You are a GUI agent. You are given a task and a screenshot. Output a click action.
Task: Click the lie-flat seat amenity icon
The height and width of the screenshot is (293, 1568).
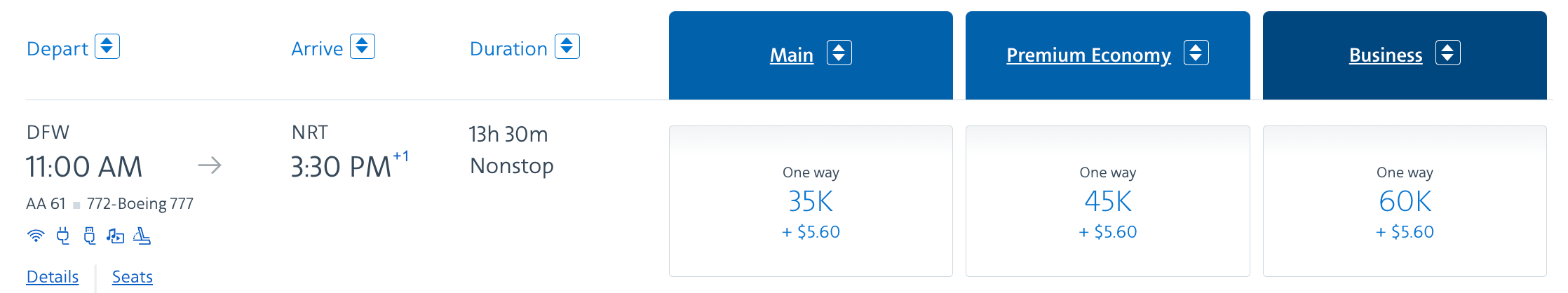[x=142, y=236]
